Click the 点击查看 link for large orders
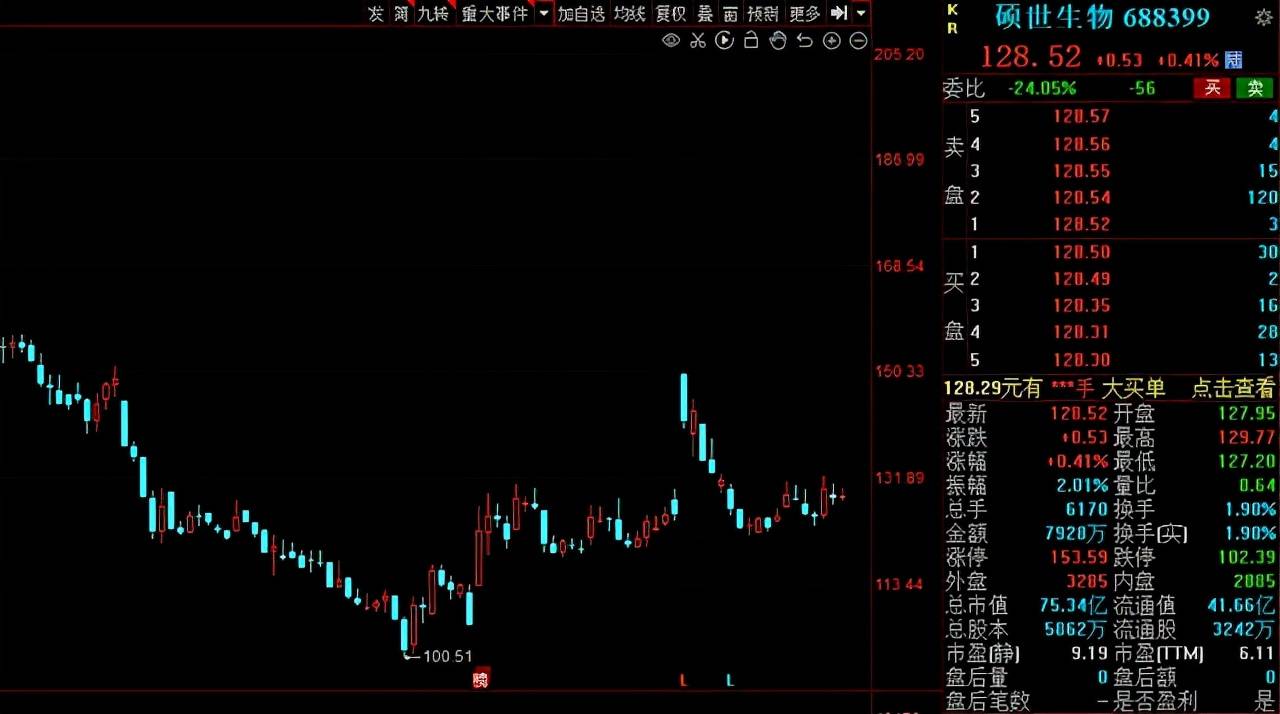This screenshot has height=714, width=1280. coord(1233,388)
